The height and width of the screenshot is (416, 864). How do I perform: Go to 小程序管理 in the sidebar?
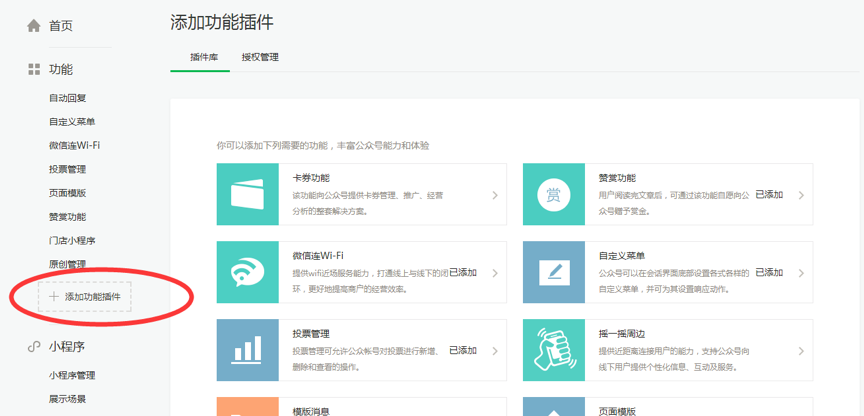[72, 376]
